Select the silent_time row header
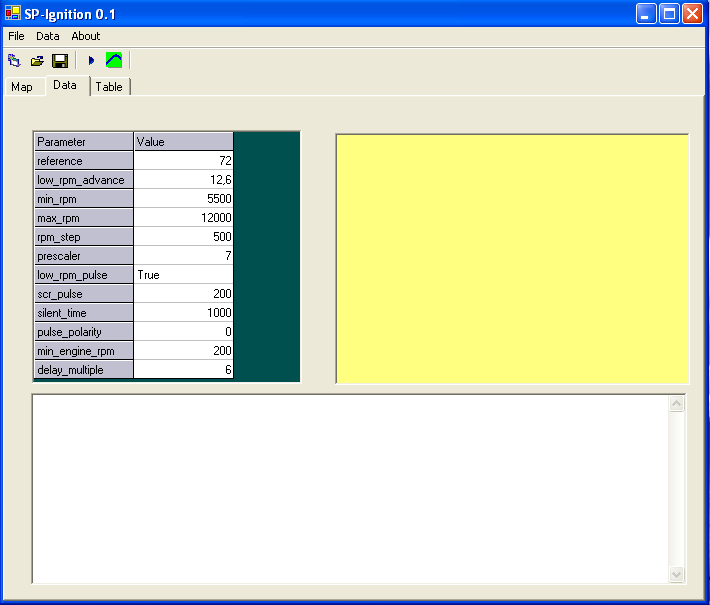Image resolution: width=710 pixels, height=605 pixels. tap(84, 313)
